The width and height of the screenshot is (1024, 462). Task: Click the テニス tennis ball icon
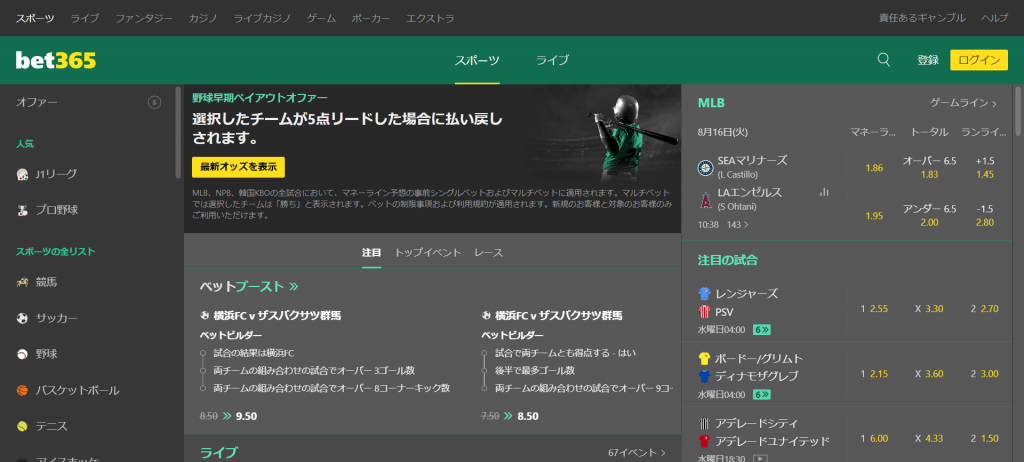click(x=22, y=426)
